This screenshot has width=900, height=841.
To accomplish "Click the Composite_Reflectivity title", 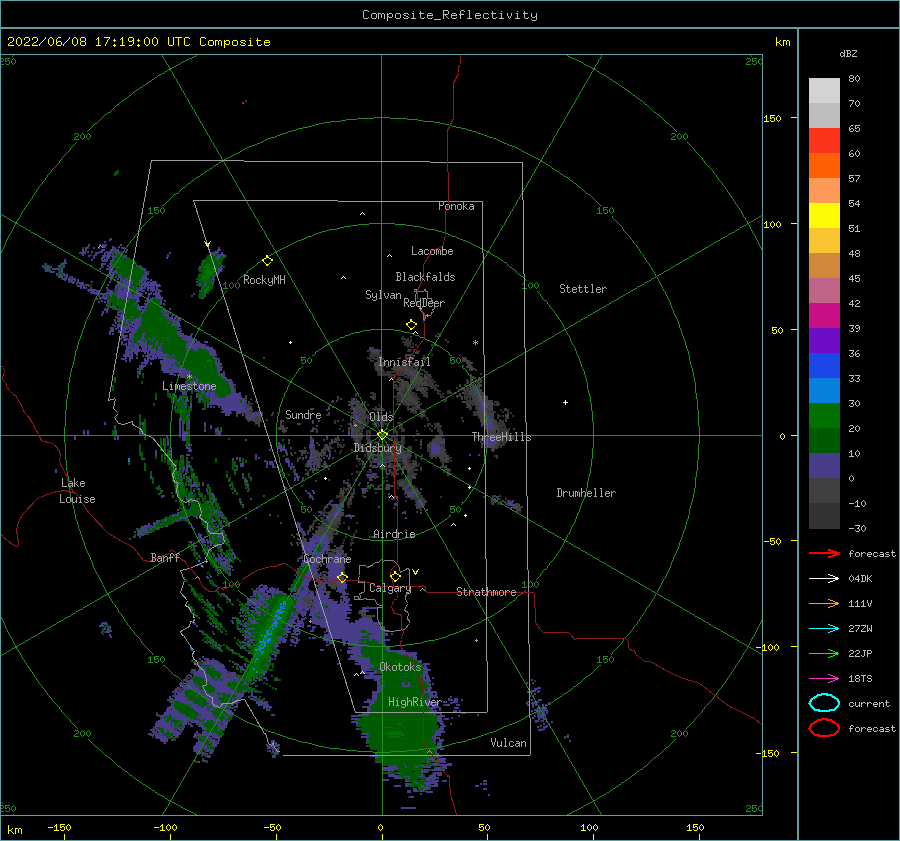I will click(449, 15).
